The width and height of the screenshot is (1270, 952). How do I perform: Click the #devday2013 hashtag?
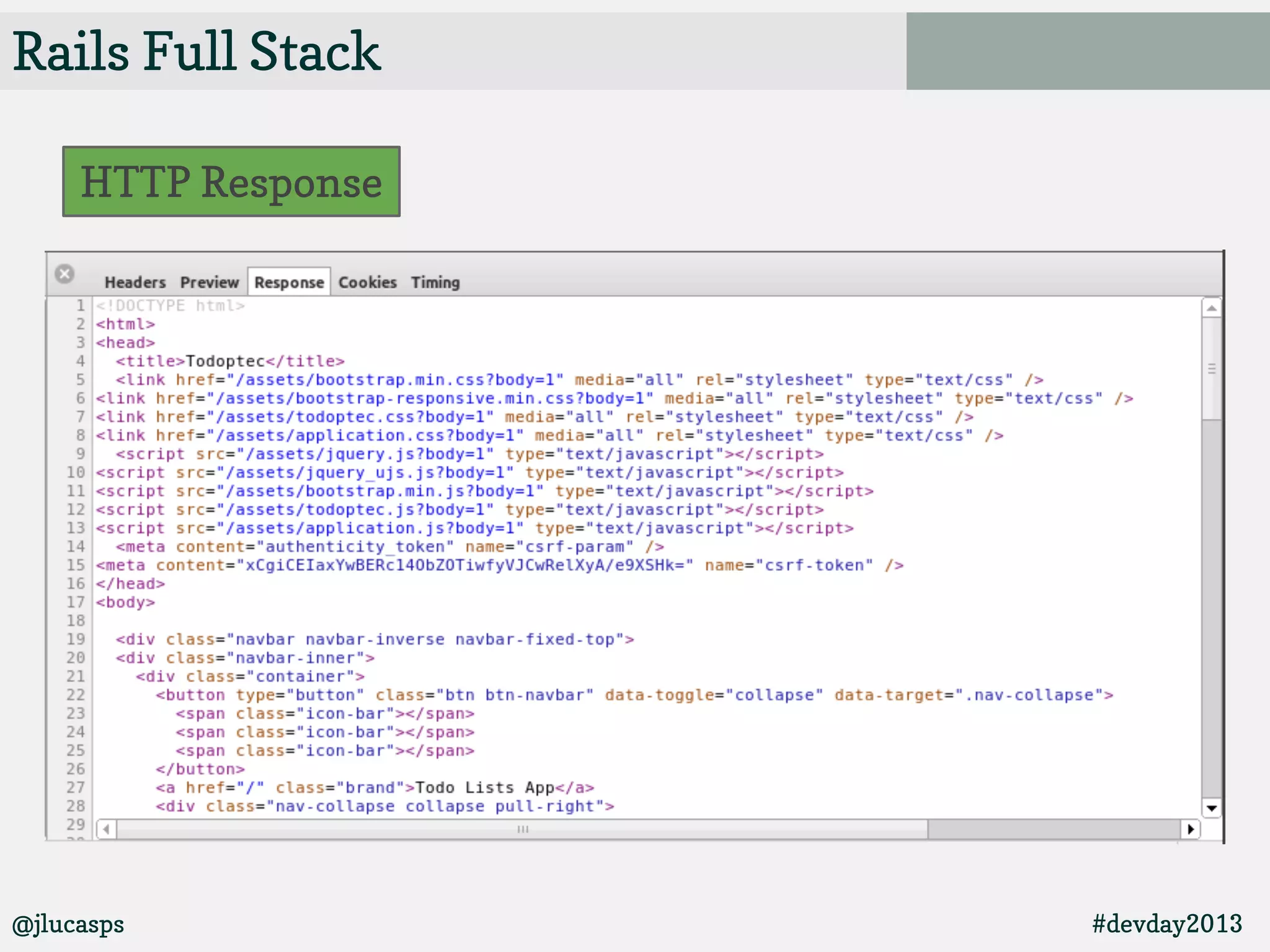click(x=1168, y=923)
